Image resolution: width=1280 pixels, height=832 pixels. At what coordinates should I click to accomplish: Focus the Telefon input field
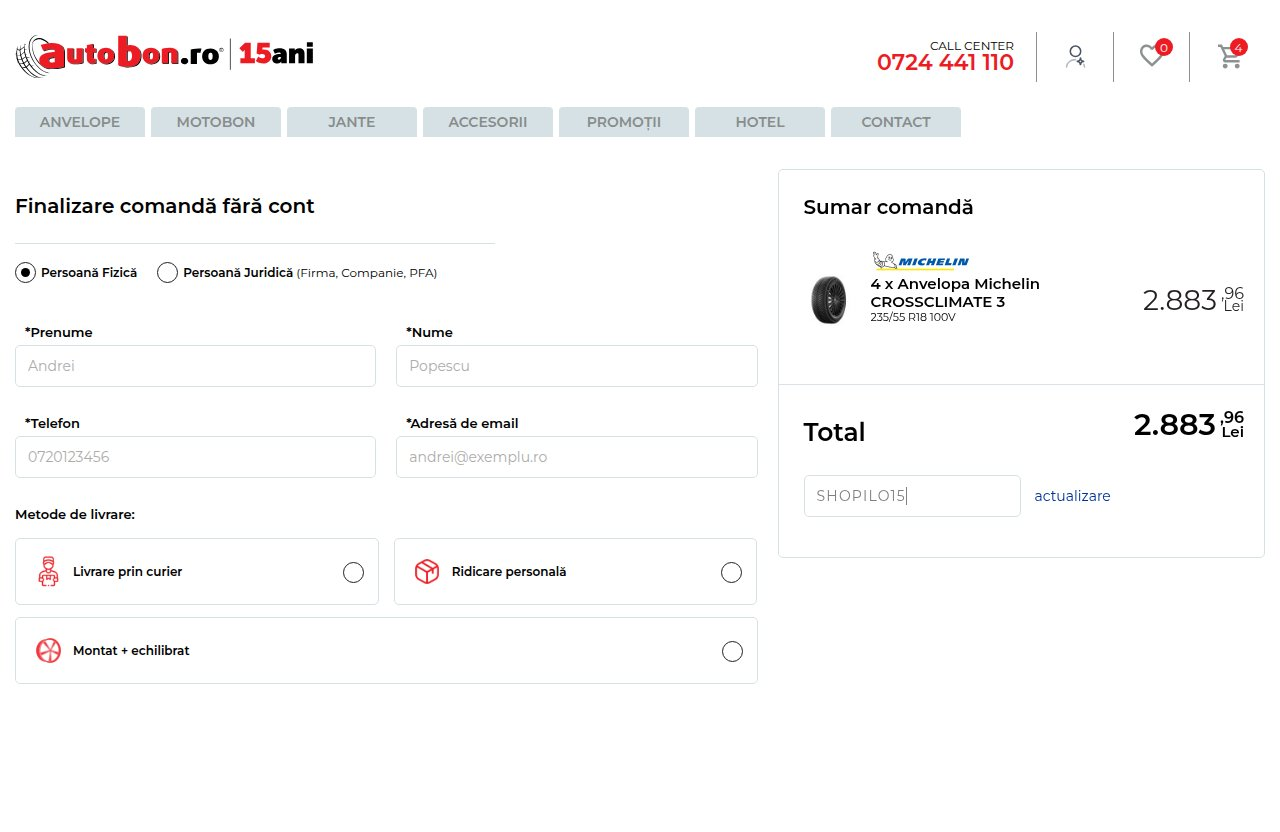(x=195, y=457)
